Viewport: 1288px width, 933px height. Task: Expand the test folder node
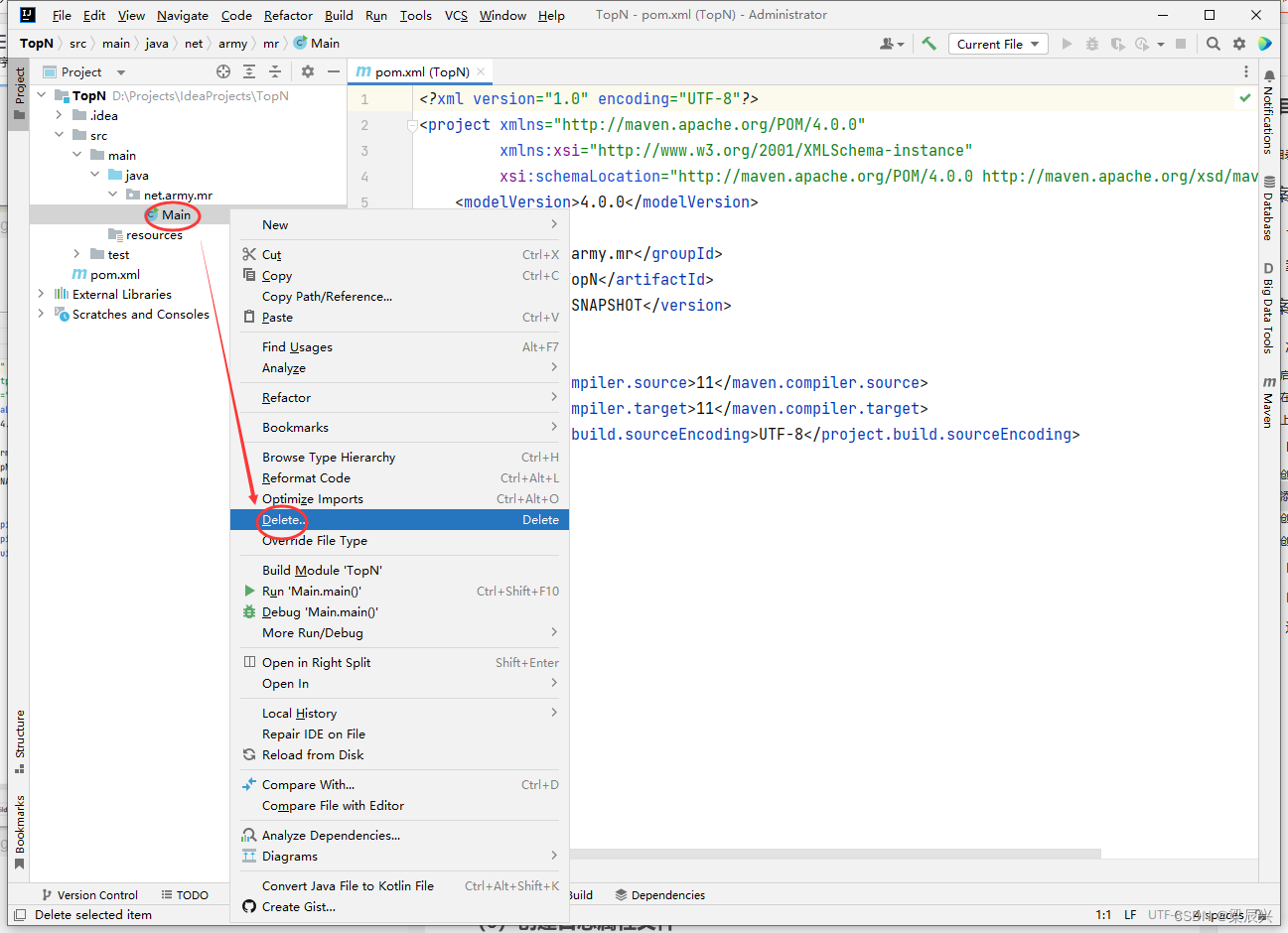point(76,254)
